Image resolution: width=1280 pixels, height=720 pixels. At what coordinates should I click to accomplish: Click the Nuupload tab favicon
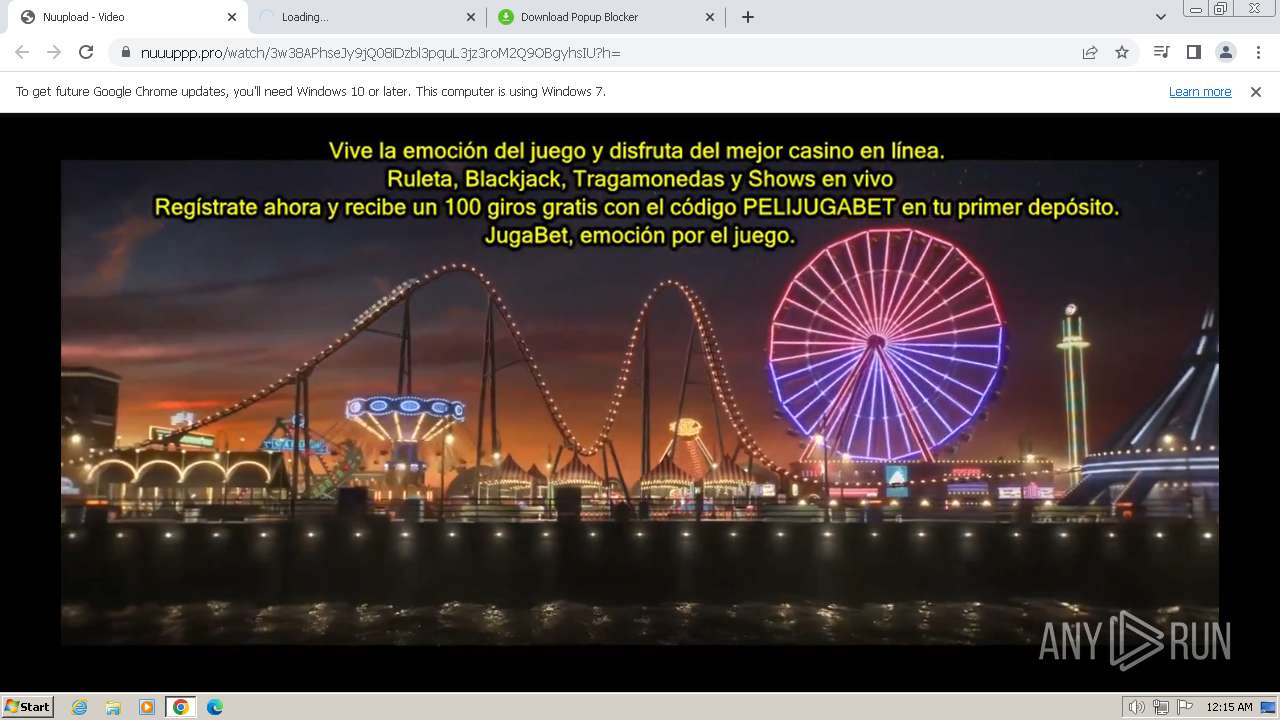(x=27, y=17)
